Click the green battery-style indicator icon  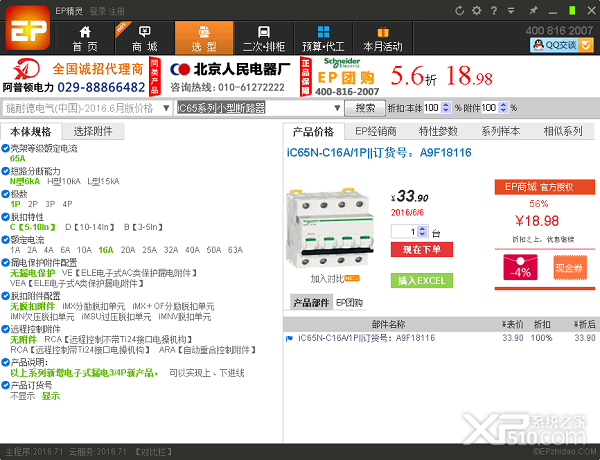point(572,10)
